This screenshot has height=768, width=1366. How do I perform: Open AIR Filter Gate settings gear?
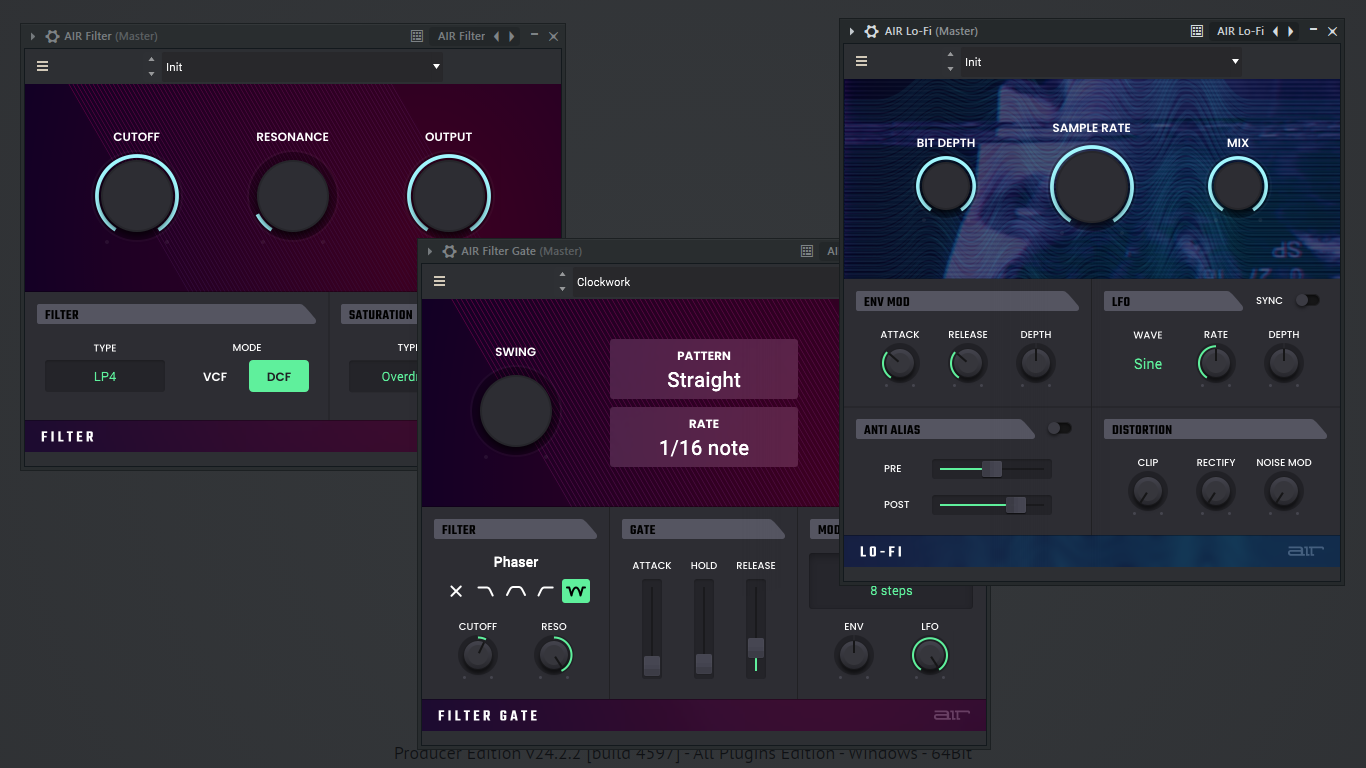[450, 251]
